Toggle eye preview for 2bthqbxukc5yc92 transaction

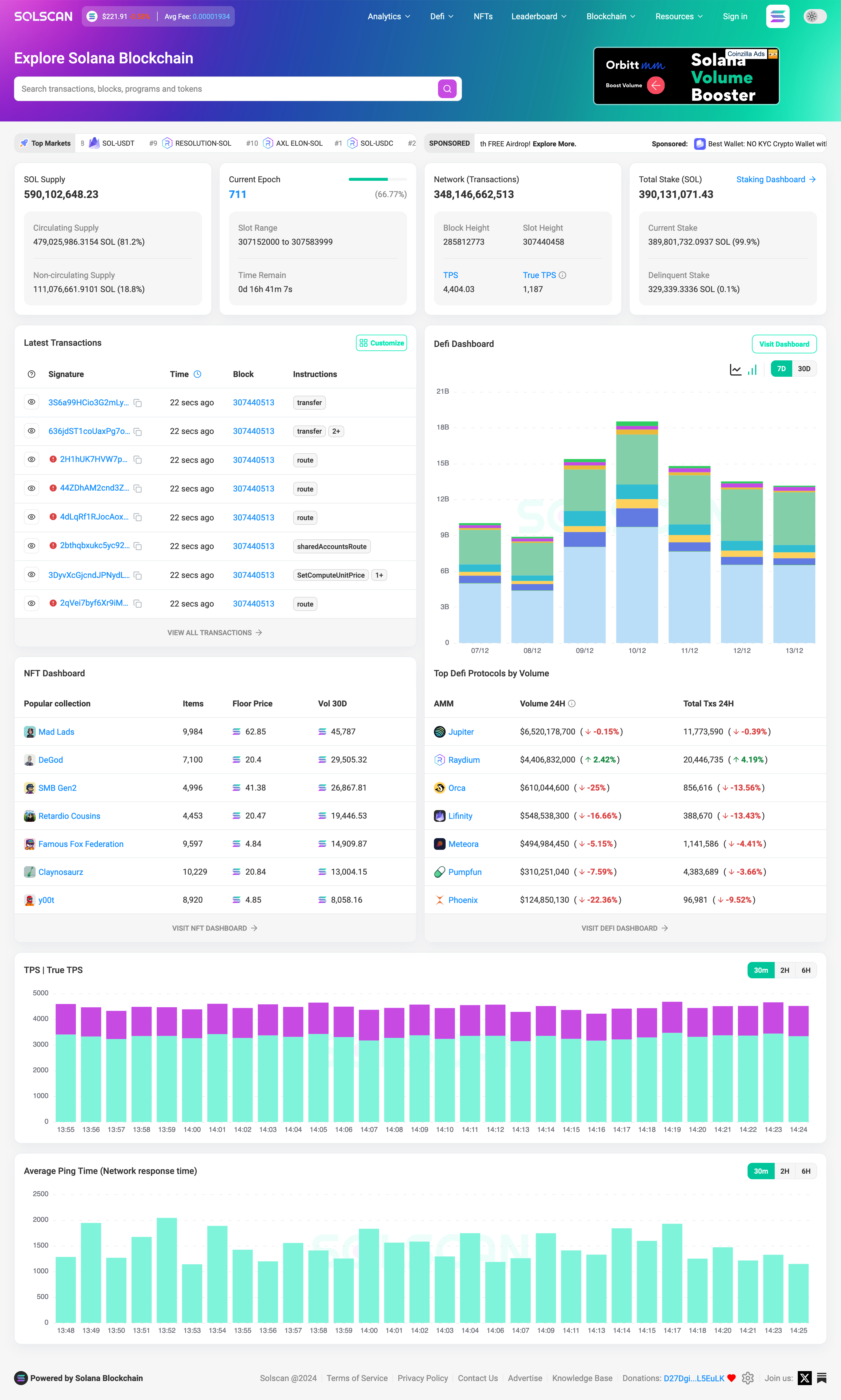32,546
